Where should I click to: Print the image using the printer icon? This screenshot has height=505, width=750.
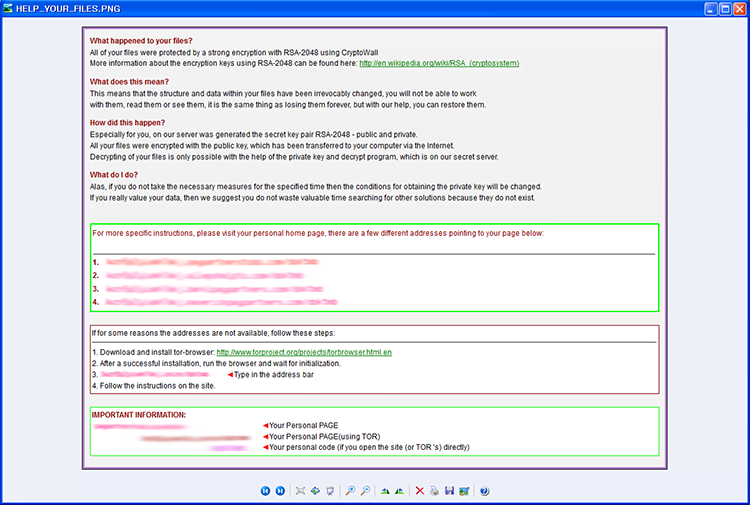tap(434, 491)
